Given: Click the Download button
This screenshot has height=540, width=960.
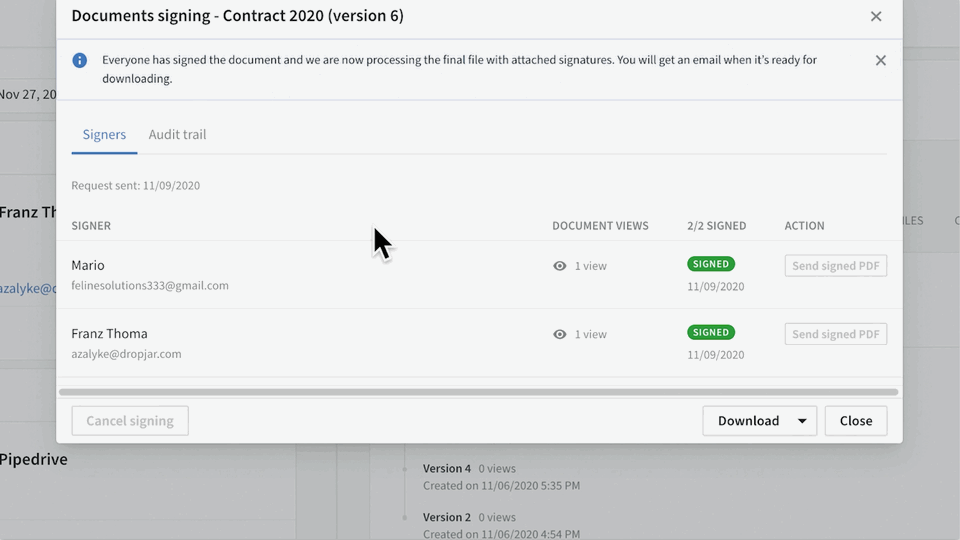Looking at the screenshot, I should [x=748, y=421].
